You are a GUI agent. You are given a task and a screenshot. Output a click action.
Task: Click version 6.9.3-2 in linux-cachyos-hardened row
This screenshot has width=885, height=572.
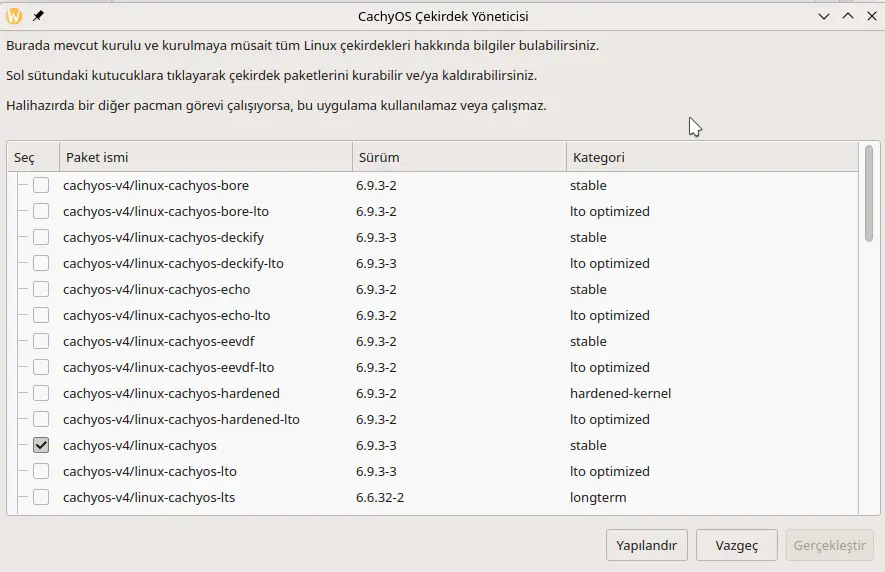pos(376,393)
